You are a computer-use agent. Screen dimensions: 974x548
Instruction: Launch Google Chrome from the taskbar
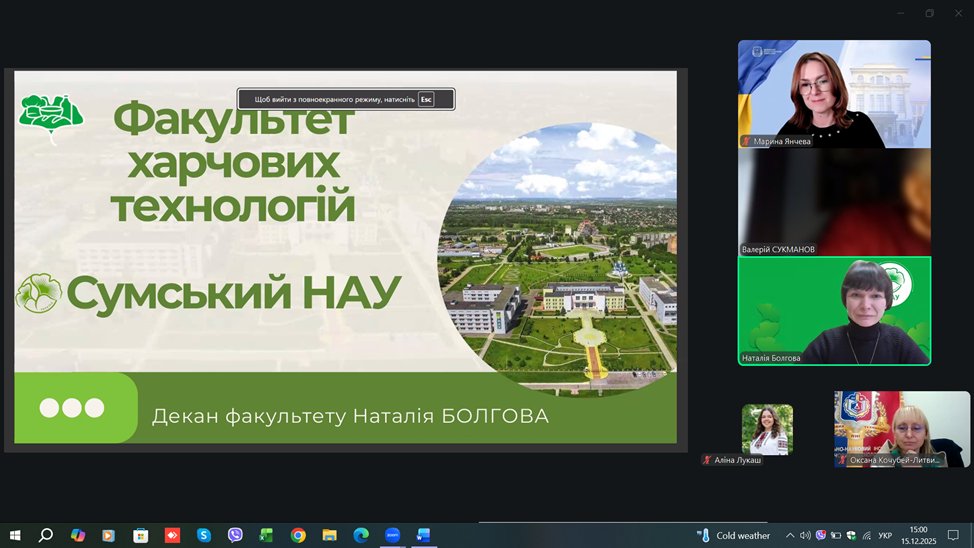click(x=298, y=535)
